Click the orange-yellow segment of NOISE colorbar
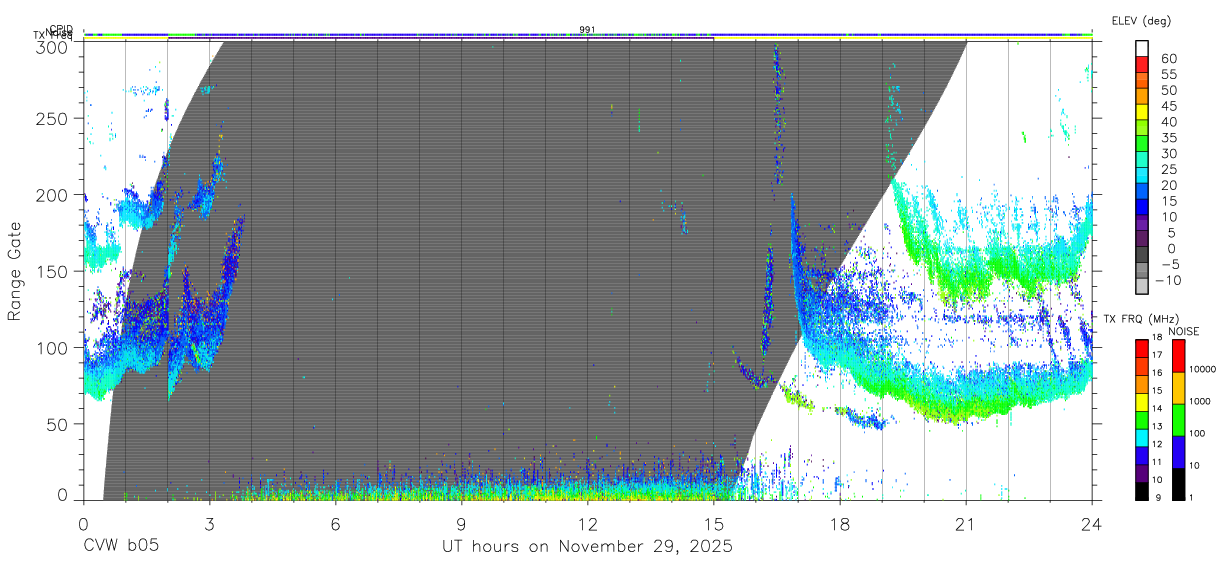 click(1178, 387)
